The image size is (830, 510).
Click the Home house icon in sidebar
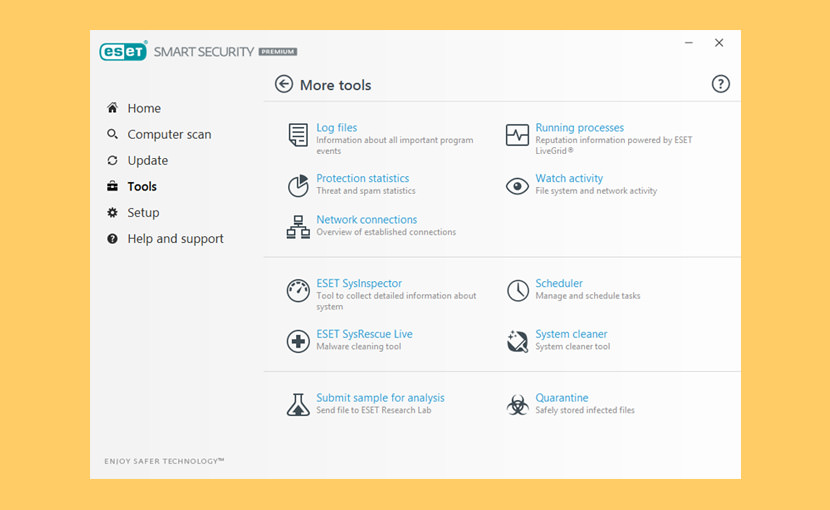coord(112,108)
